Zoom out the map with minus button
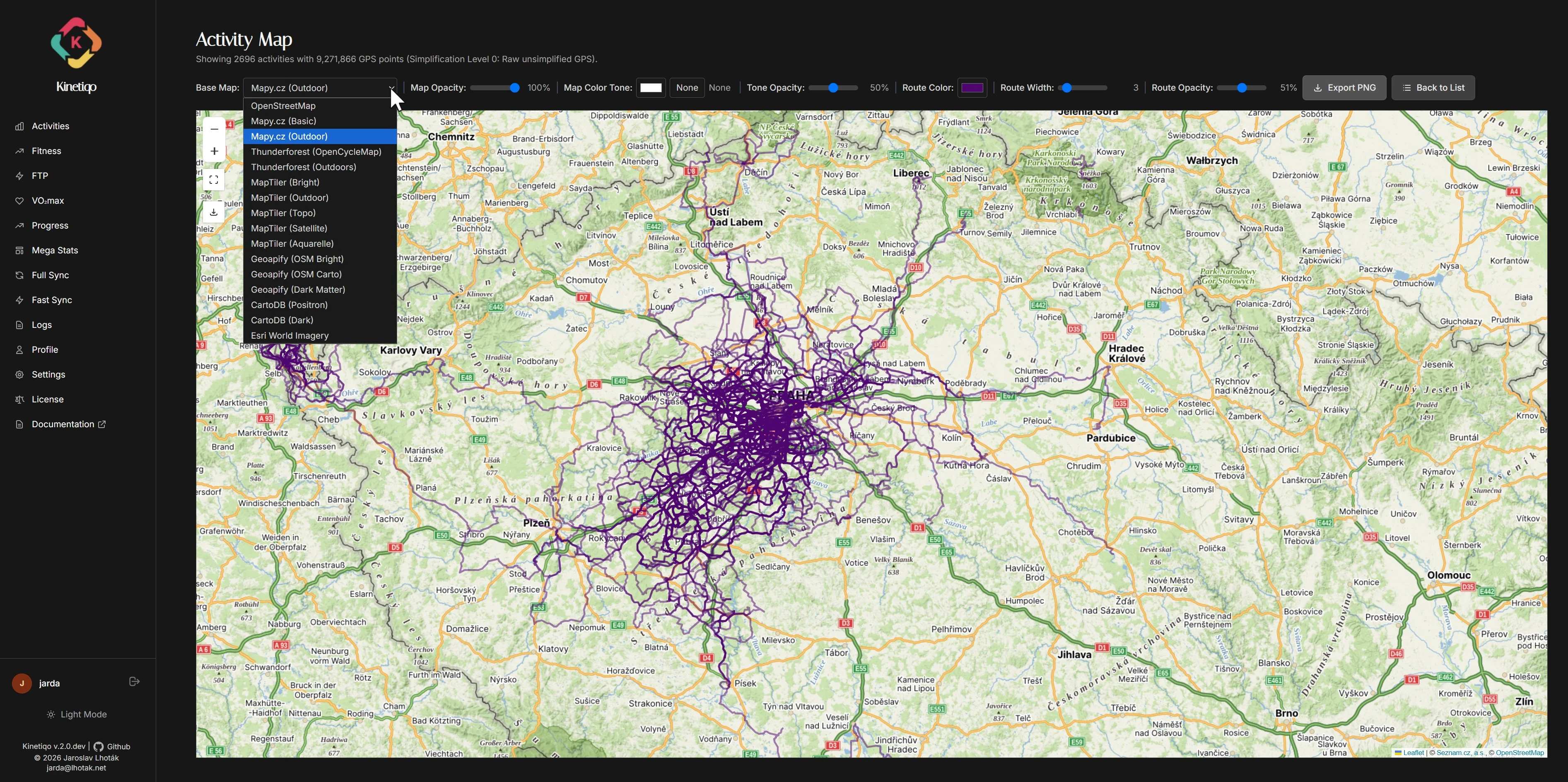 (214, 129)
